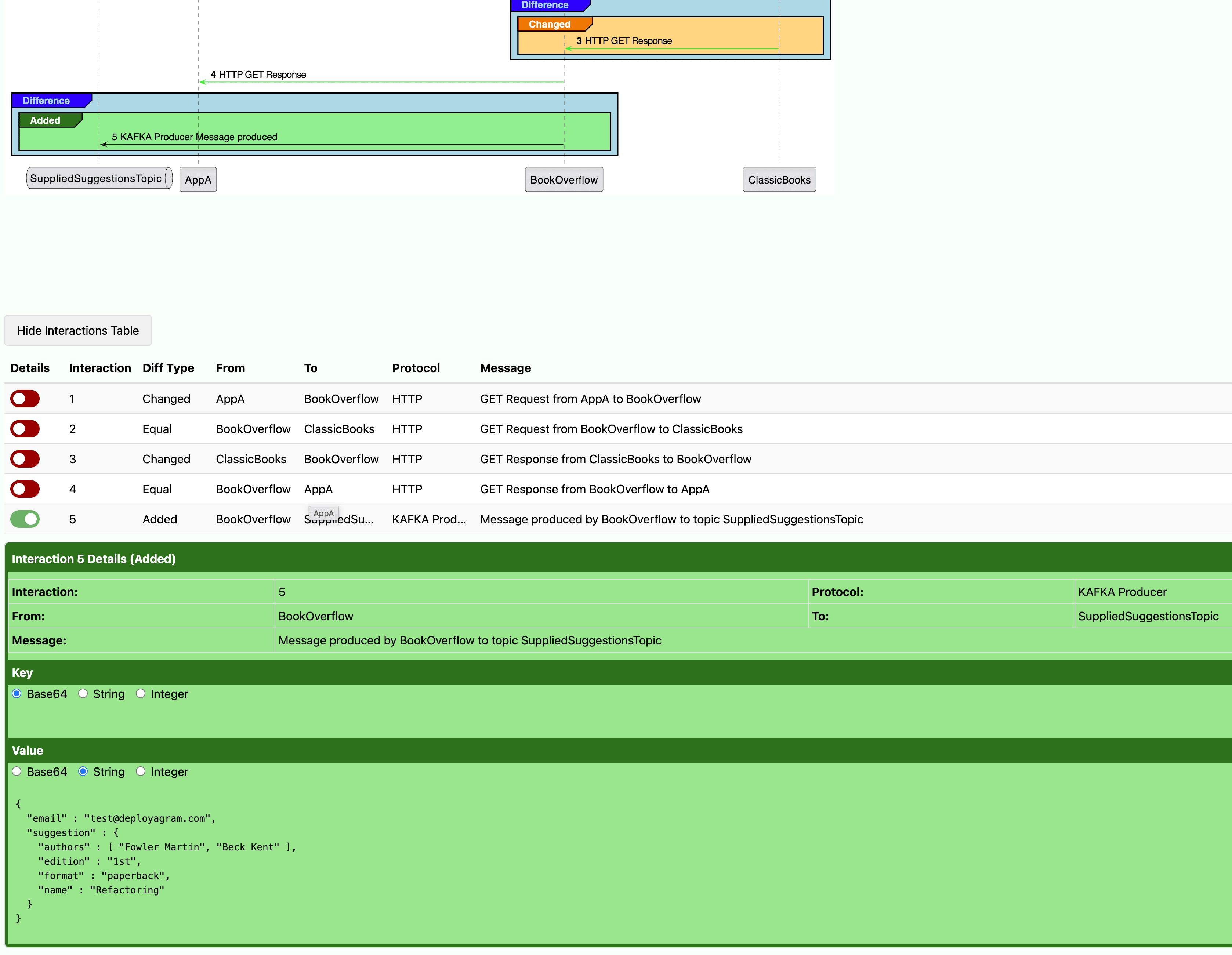Image resolution: width=1232 pixels, height=955 pixels.
Task: Click Hide Interactions Table button
Action: pyautogui.click(x=78, y=331)
